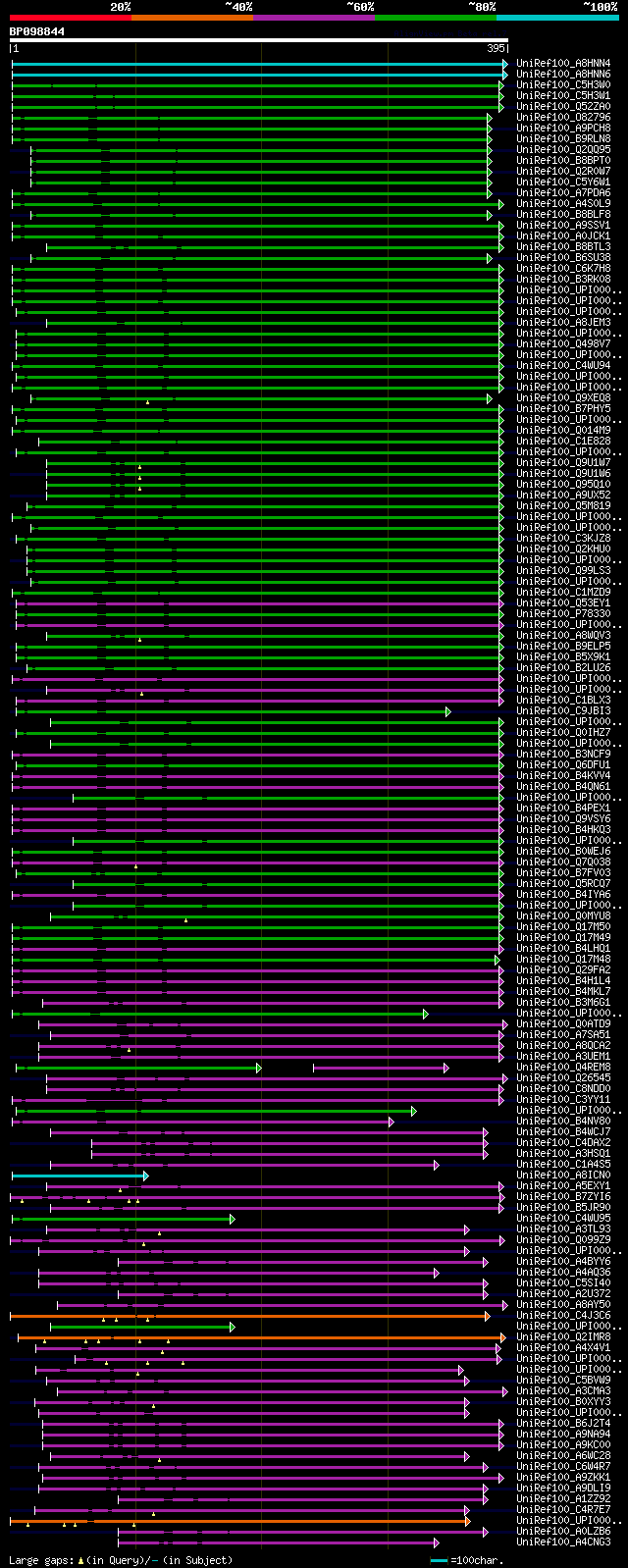628x1568 pixels.
Task: Select the label UniRef100_Q2IMR8
Action: (563, 1336)
